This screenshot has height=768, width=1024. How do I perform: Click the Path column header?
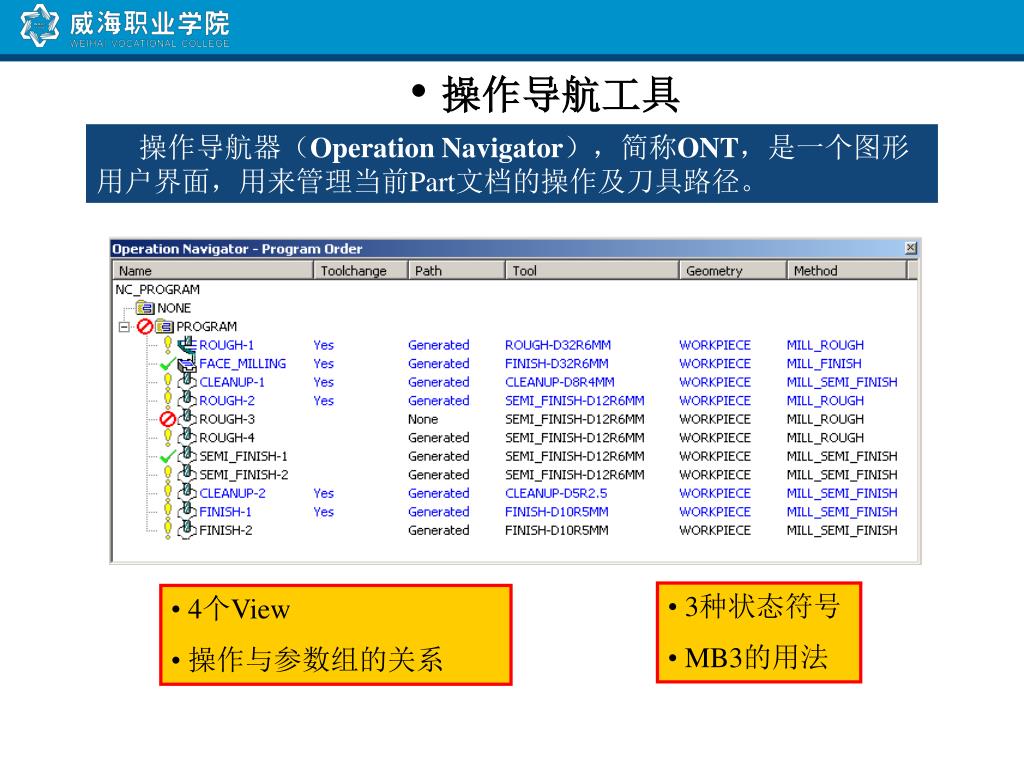456,270
